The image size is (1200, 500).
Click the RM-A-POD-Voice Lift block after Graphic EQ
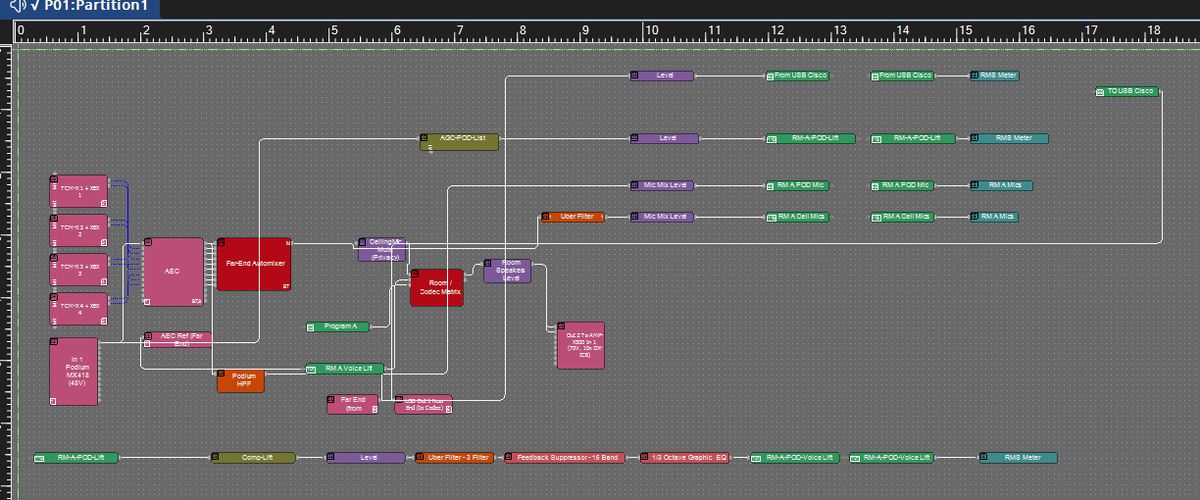point(793,458)
